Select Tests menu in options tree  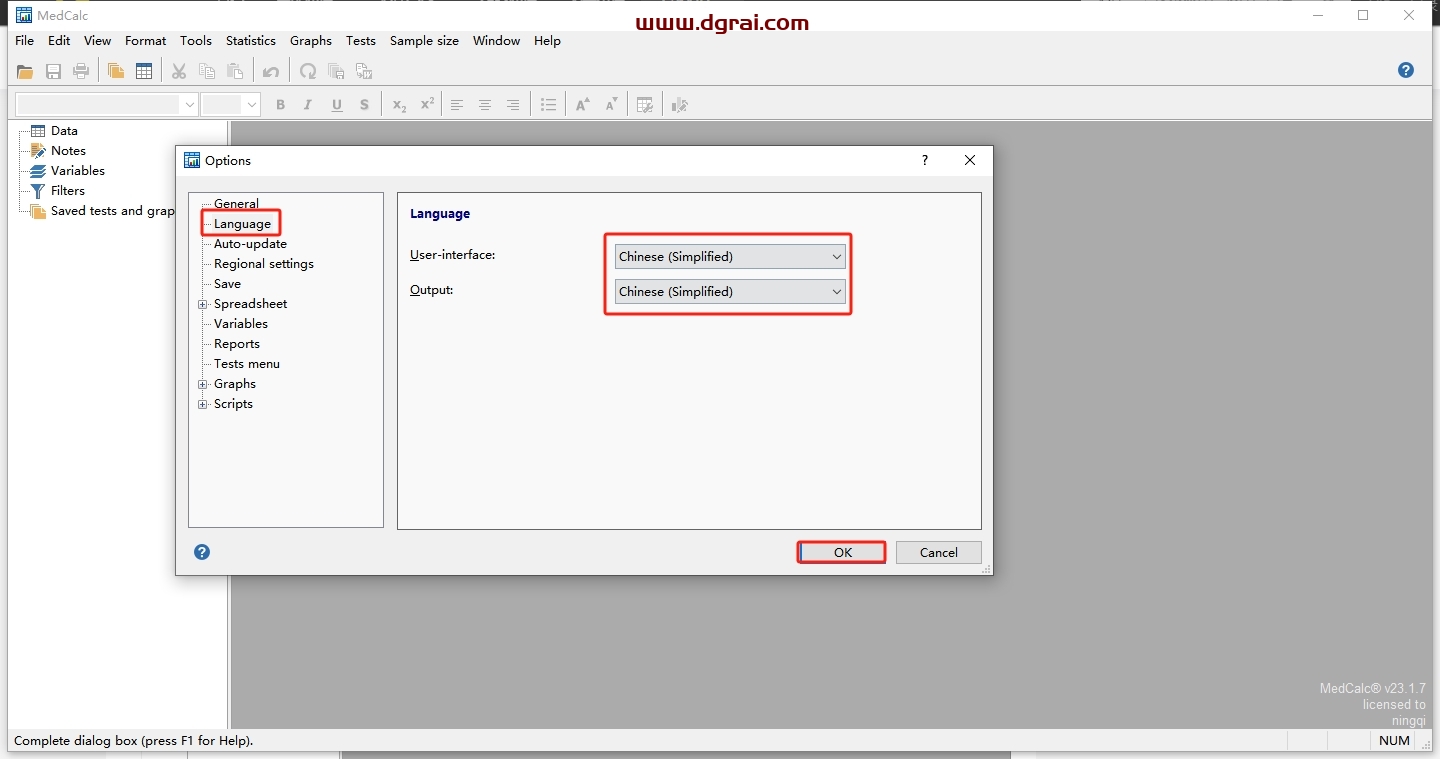click(247, 364)
